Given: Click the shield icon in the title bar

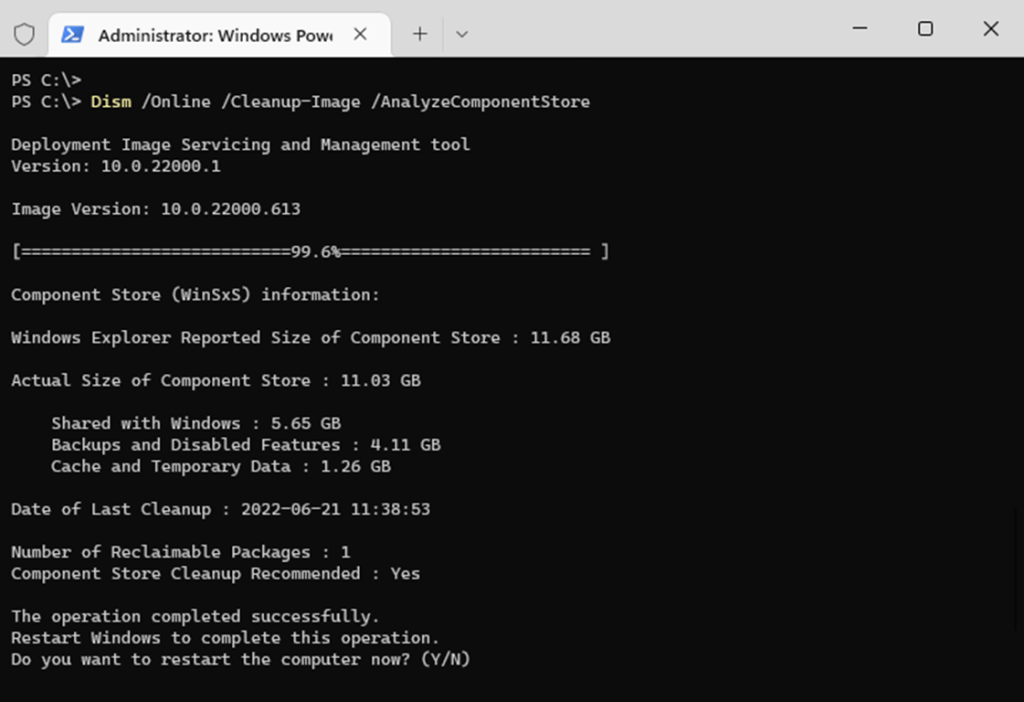Looking at the screenshot, I should pyautogui.click(x=24, y=34).
